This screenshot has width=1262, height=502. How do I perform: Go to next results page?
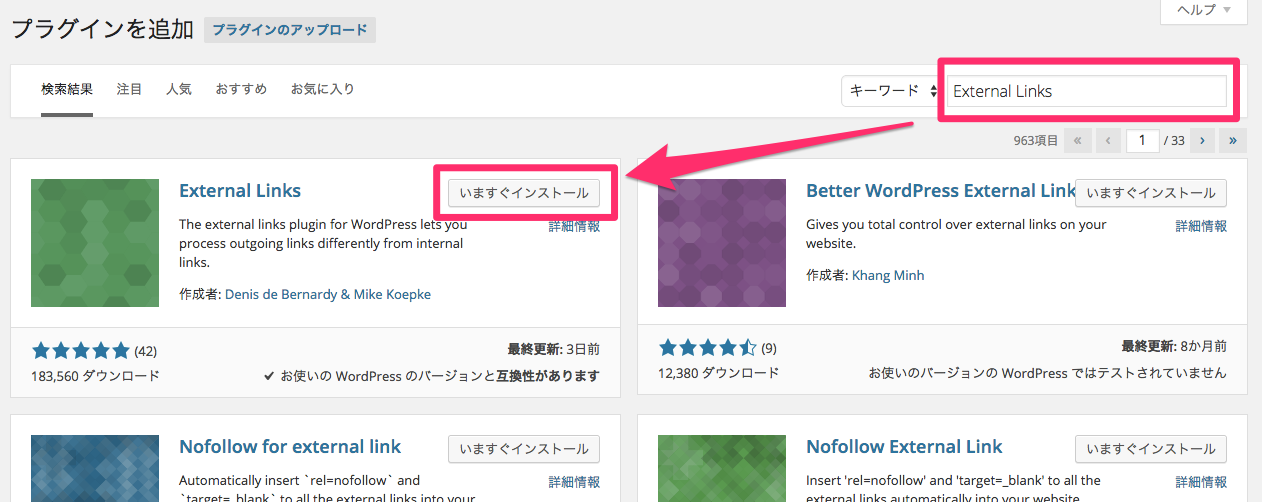coord(1202,141)
